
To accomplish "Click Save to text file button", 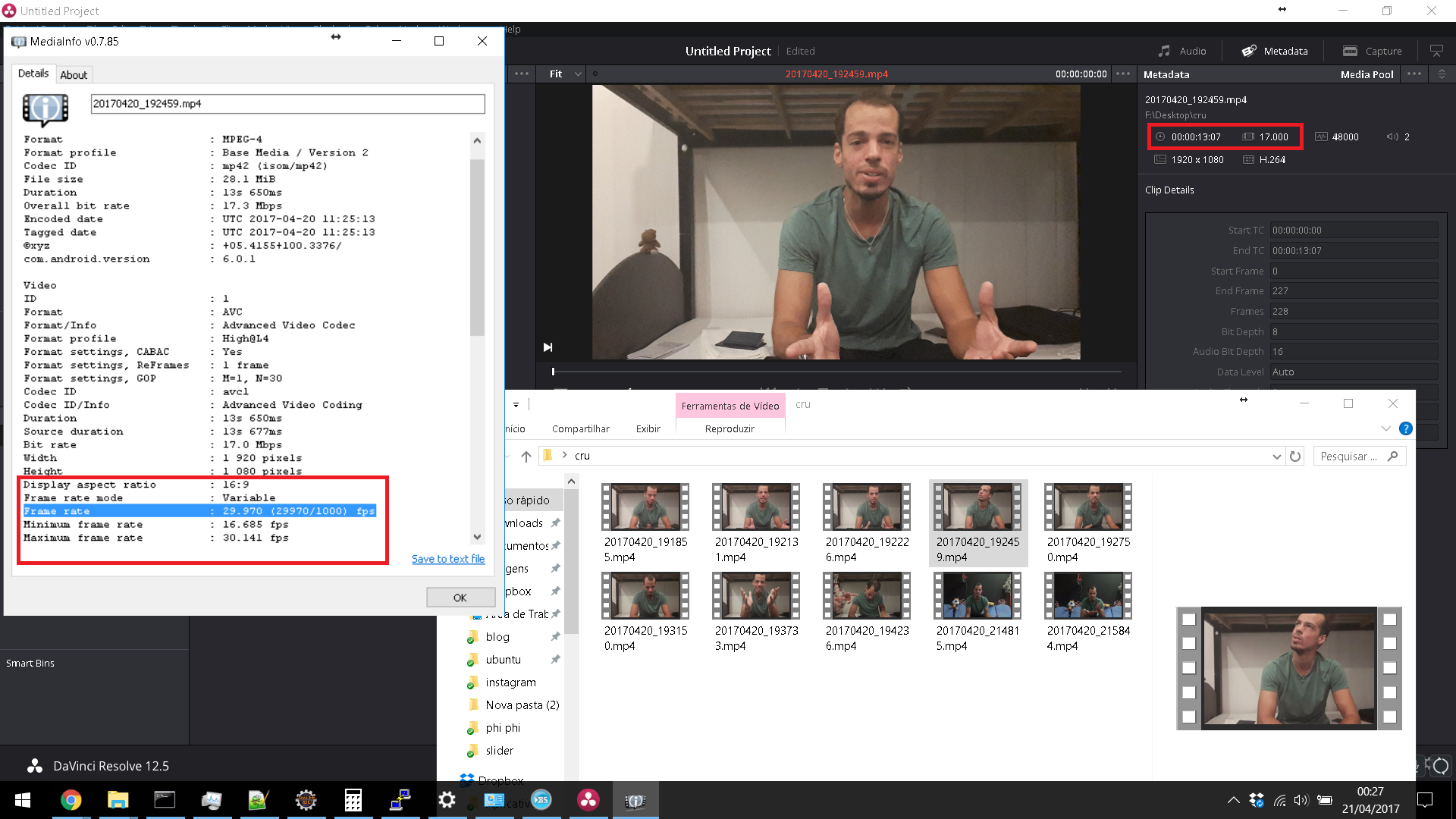I will pyautogui.click(x=447, y=558).
